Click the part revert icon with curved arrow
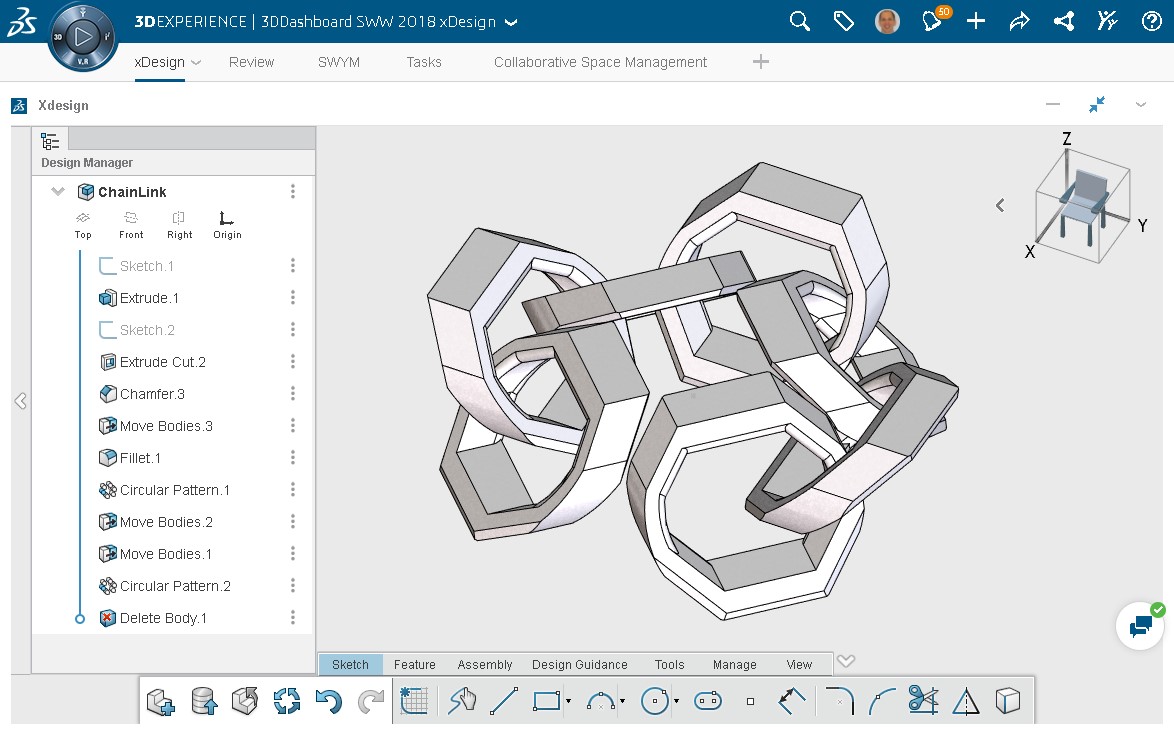The image size is (1174, 735). pyautogui.click(x=245, y=701)
